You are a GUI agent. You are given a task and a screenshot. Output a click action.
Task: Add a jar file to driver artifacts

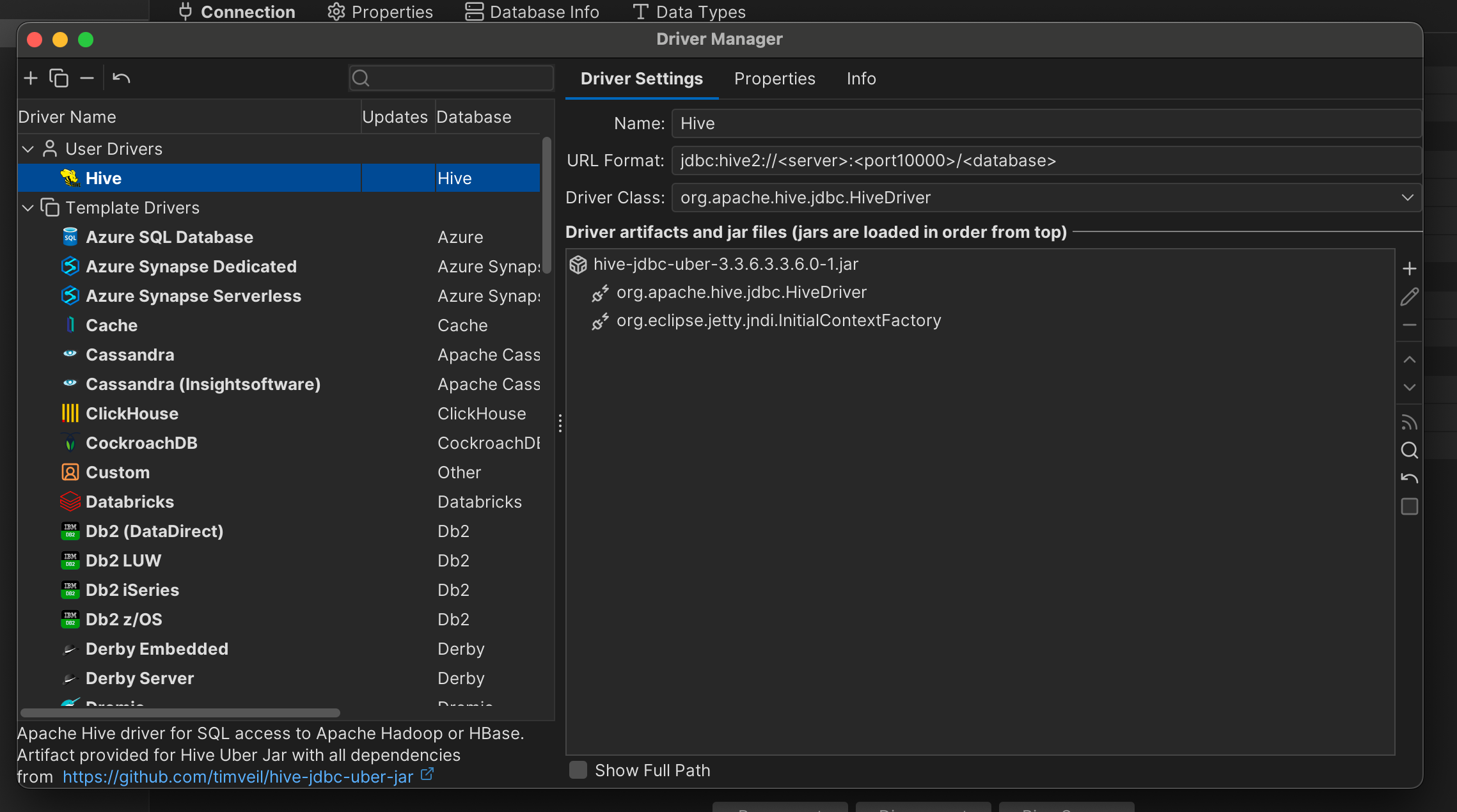1409,269
